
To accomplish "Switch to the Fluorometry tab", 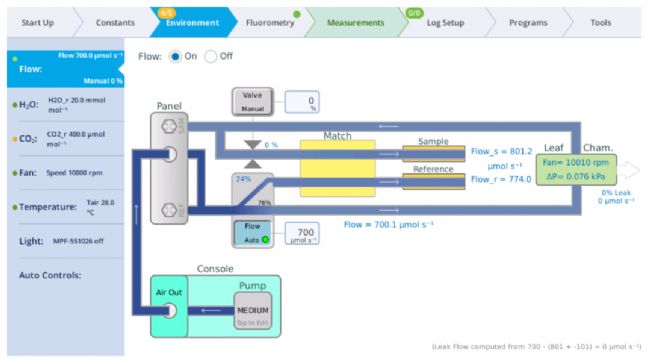I will [x=270, y=23].
